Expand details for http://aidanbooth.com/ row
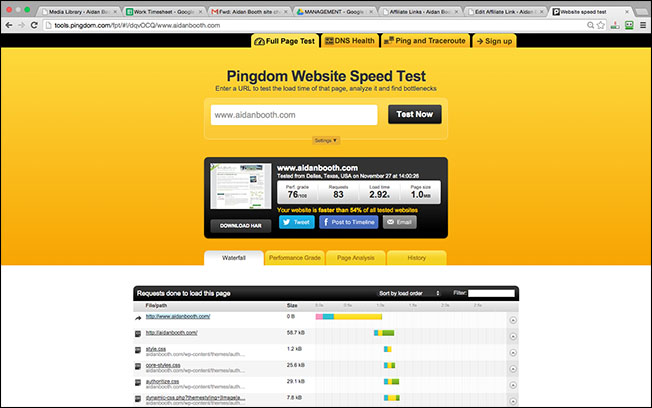Screen dimensions: 652x408 (x=513, y=336)
